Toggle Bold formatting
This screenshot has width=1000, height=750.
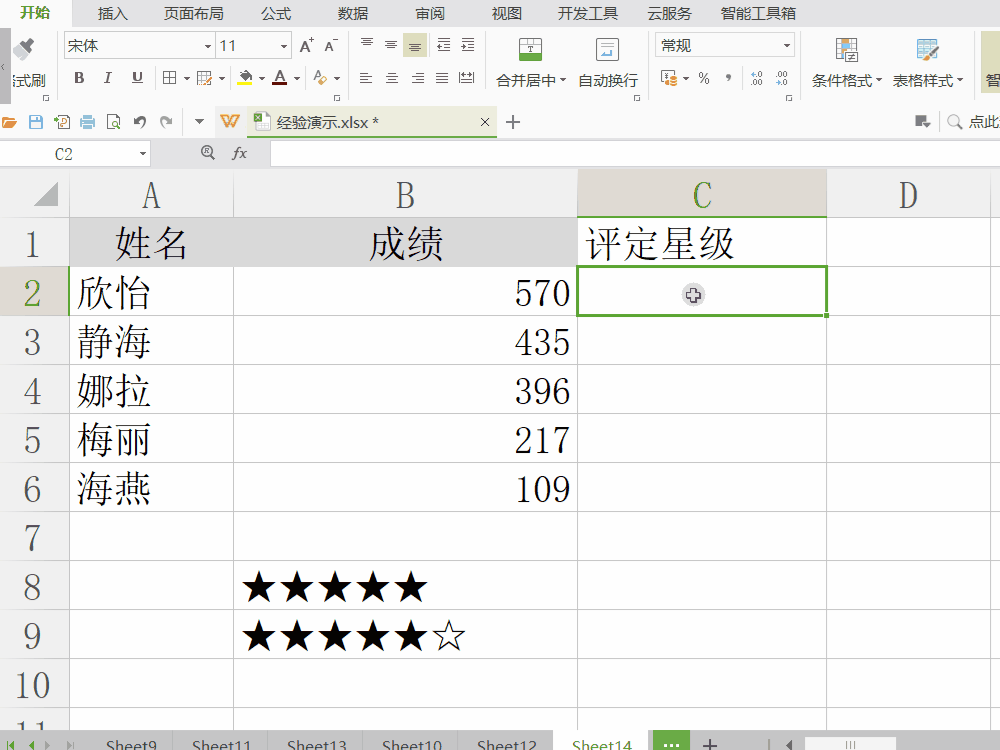pos(80,78)
